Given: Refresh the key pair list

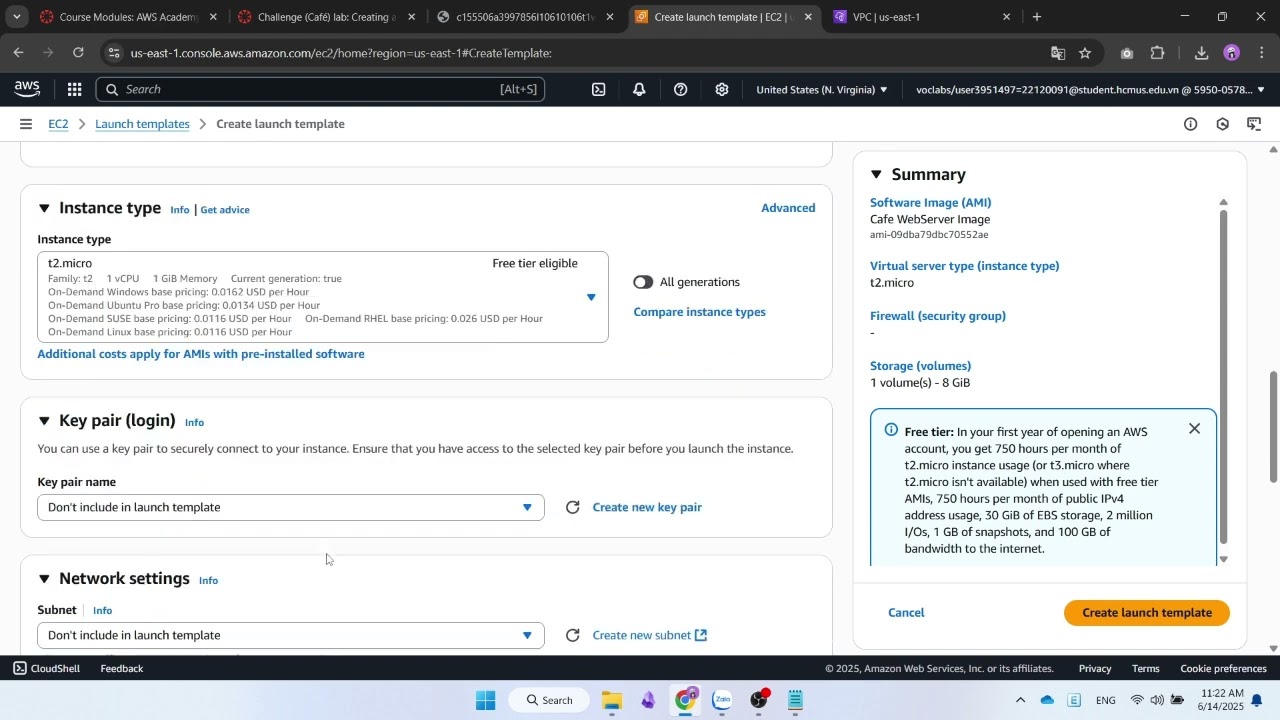Looking at the screenshot, I should point(573,507).
